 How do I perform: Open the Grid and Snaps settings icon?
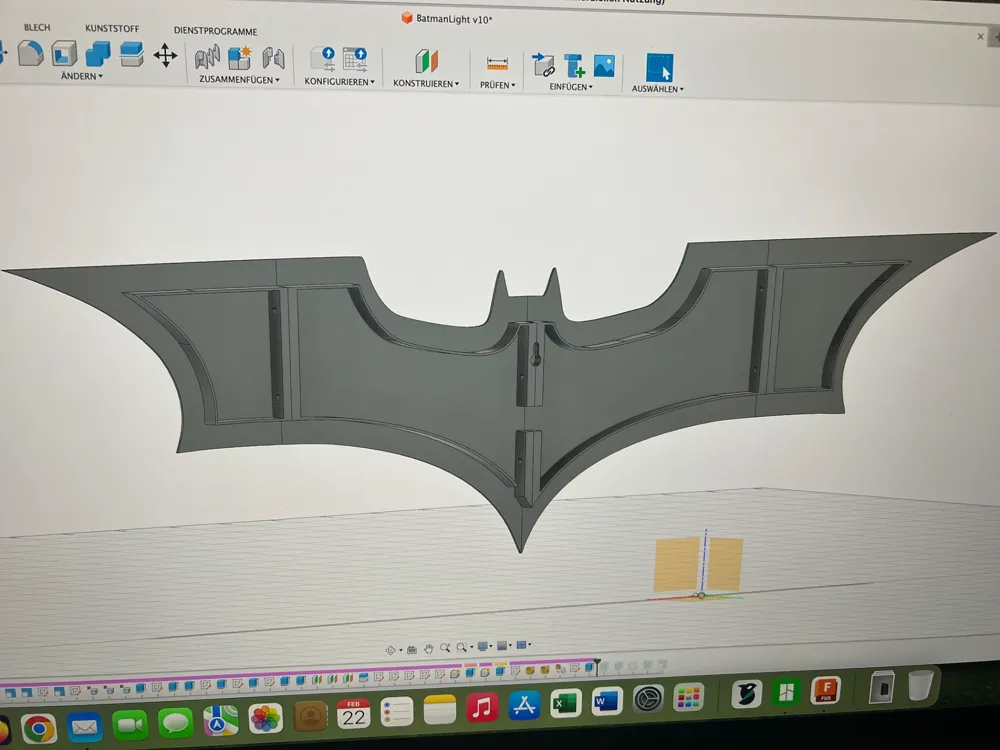click(502, 646)
